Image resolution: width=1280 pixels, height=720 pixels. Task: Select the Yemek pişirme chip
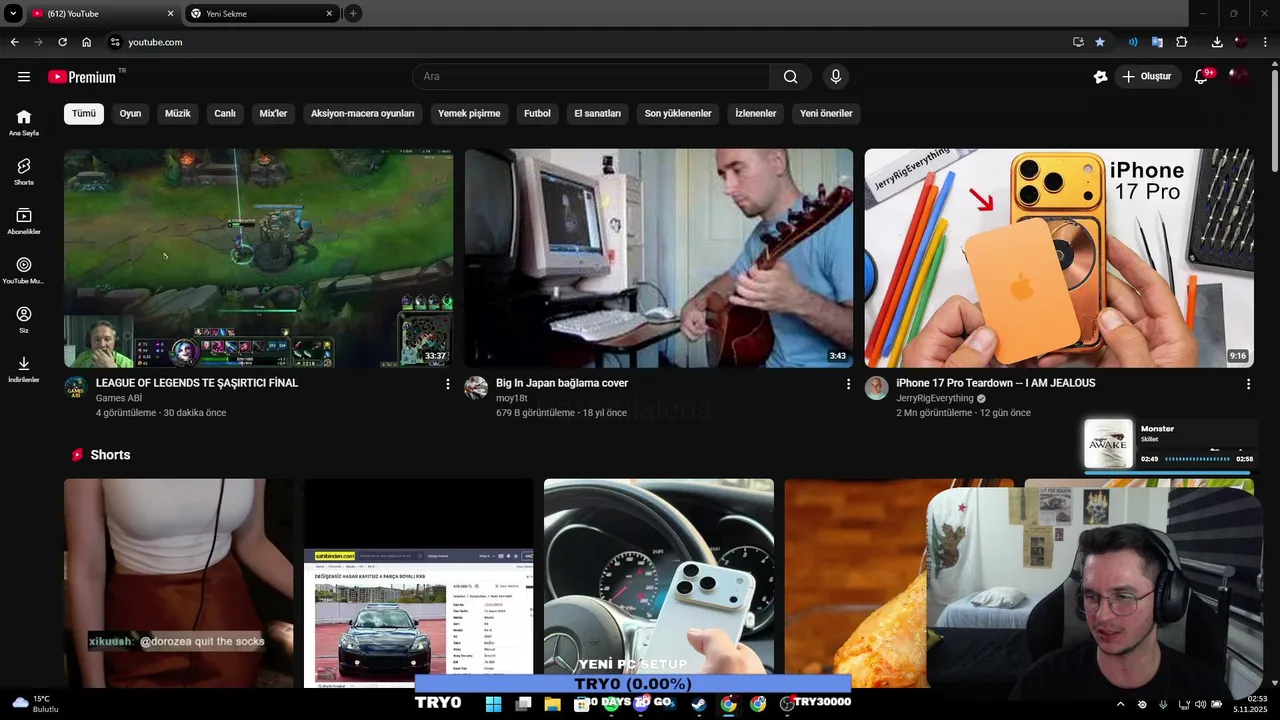469,113
